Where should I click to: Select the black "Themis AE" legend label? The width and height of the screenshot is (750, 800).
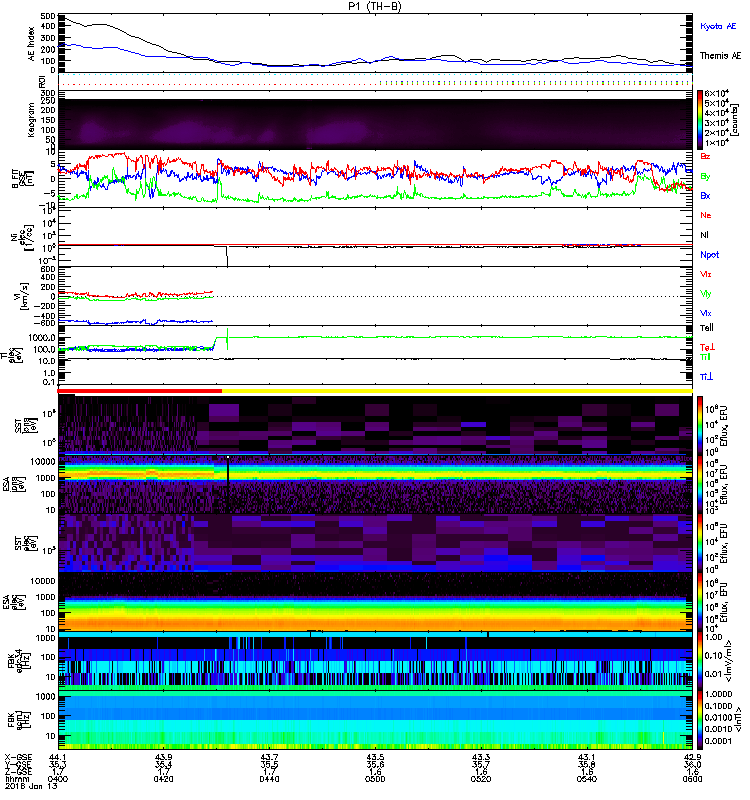(720, 56)
